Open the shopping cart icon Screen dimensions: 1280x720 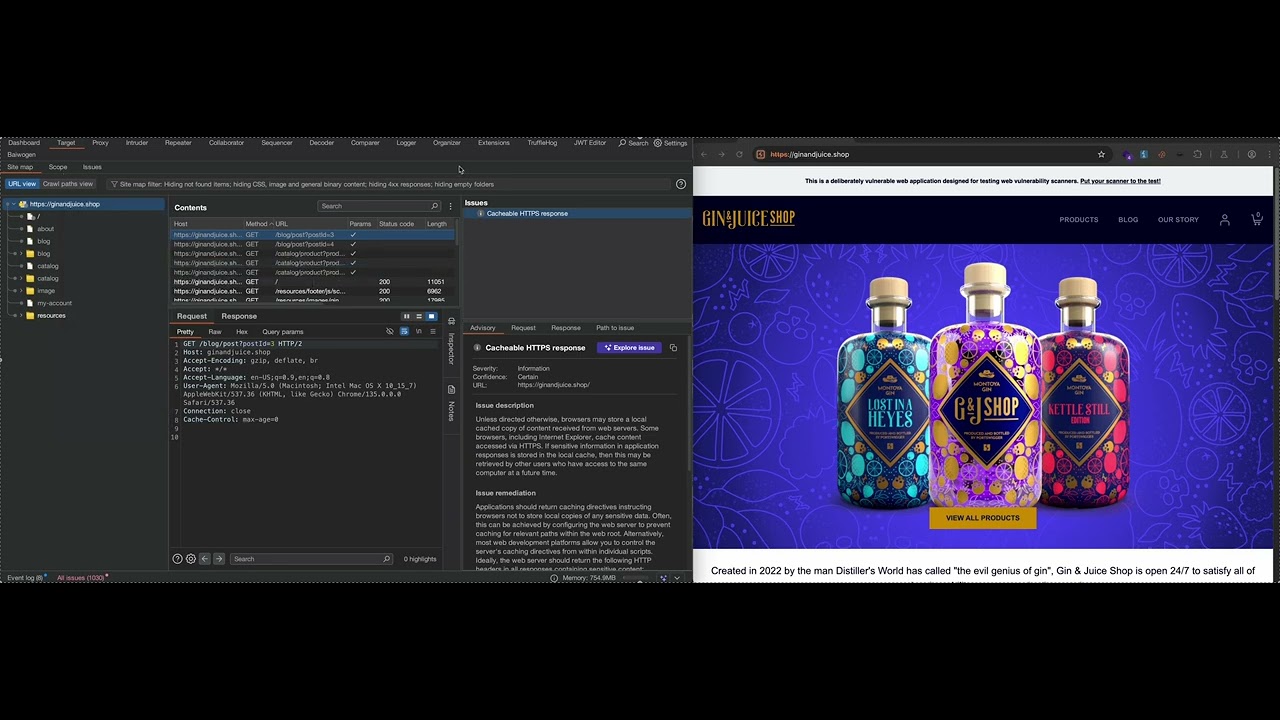tap(1257, 219)
